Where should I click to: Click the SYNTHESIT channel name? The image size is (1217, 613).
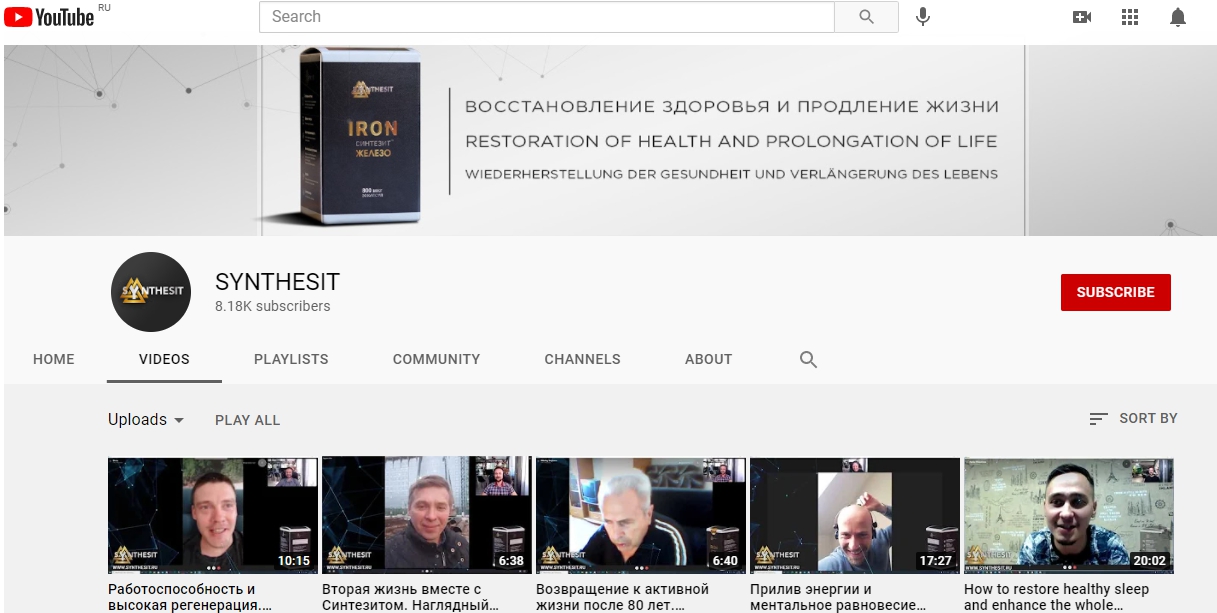coord(278,282)
